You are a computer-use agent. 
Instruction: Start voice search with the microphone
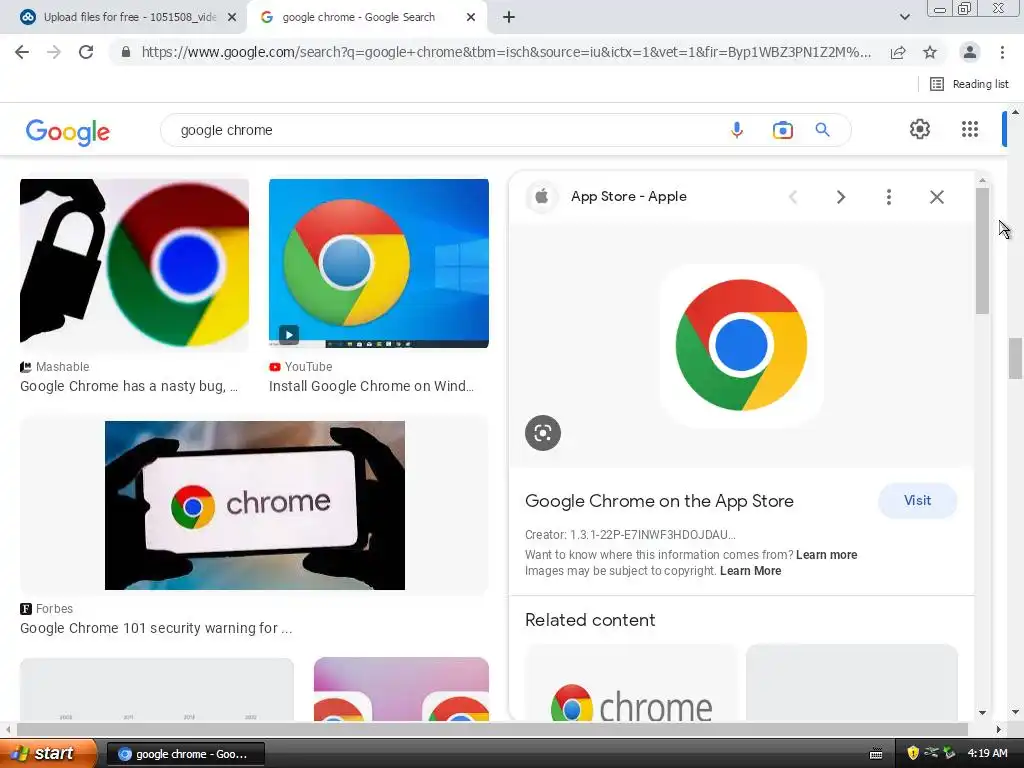(x=737, y=130)
